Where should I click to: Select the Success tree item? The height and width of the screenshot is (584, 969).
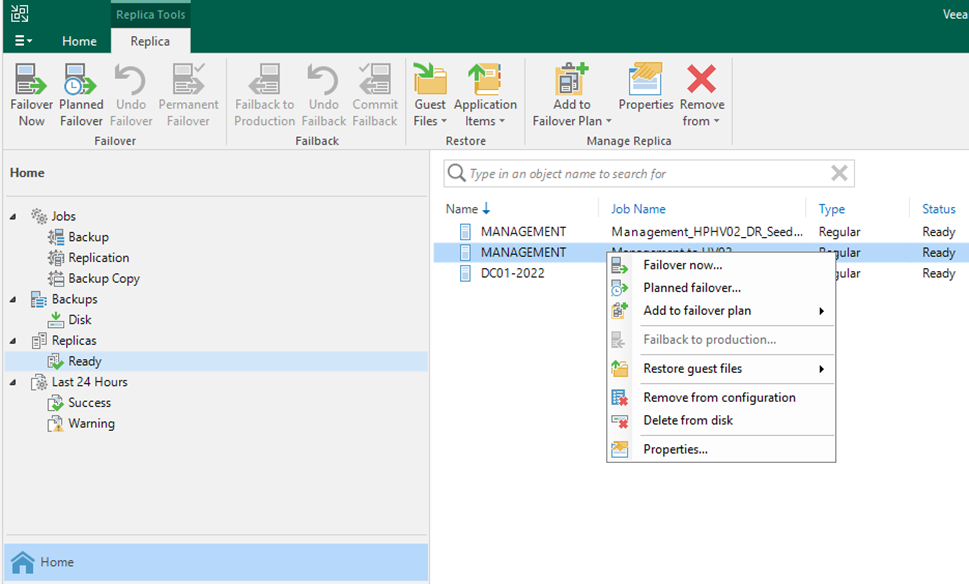tap(90, 403)
